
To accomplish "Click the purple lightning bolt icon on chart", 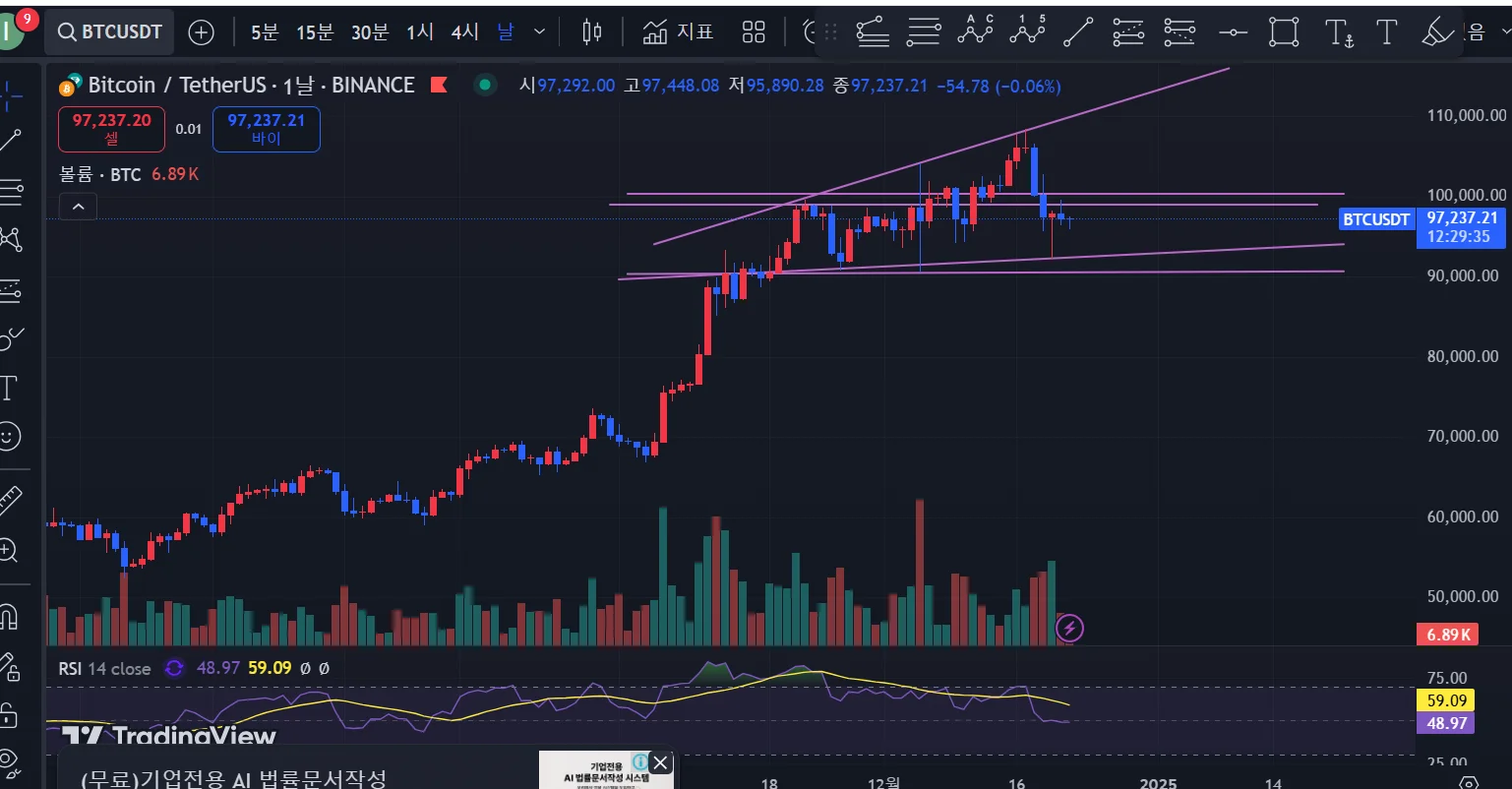I will (x=1070, y=628).
